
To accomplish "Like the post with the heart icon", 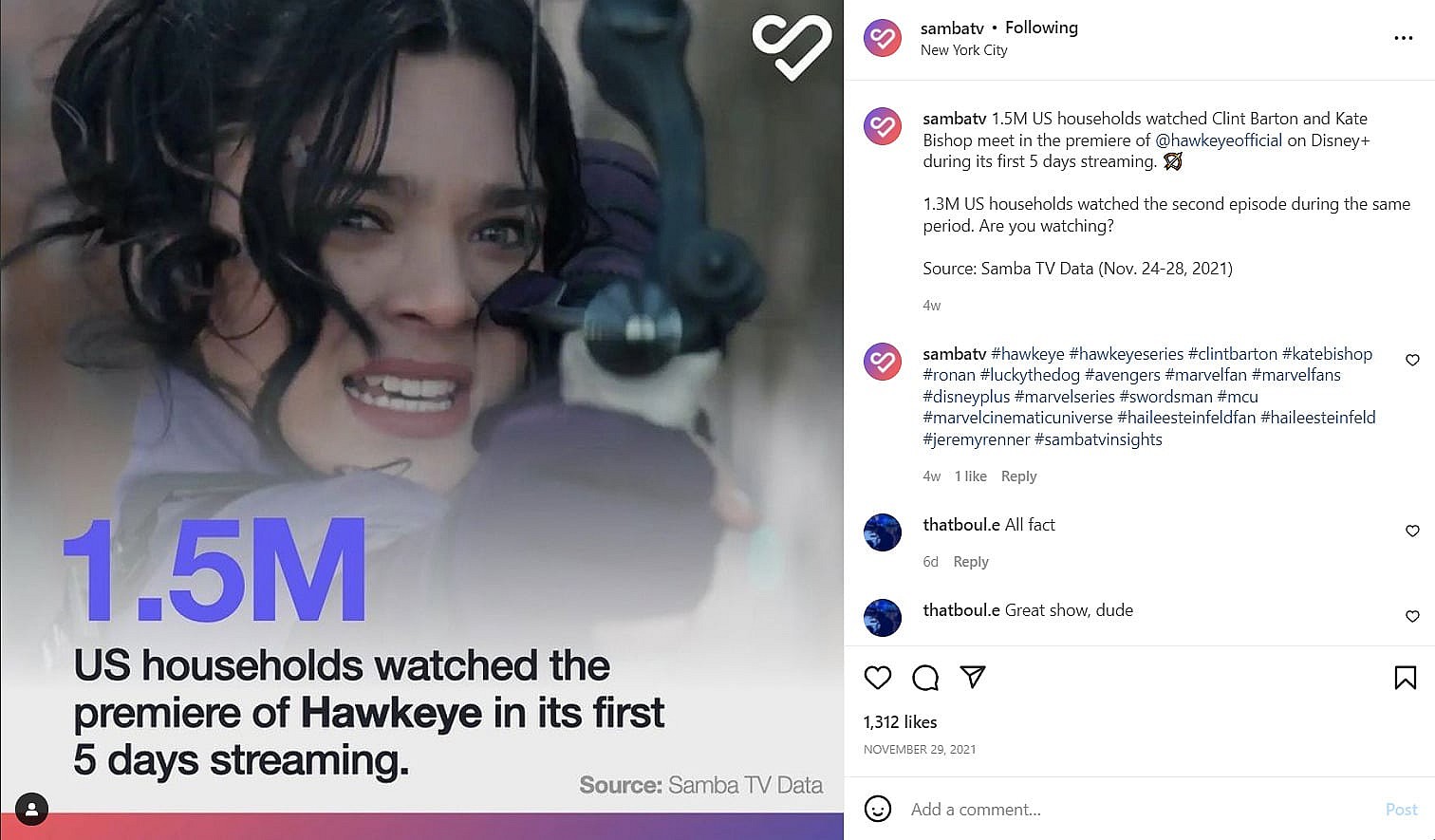I will click(878, 678).
